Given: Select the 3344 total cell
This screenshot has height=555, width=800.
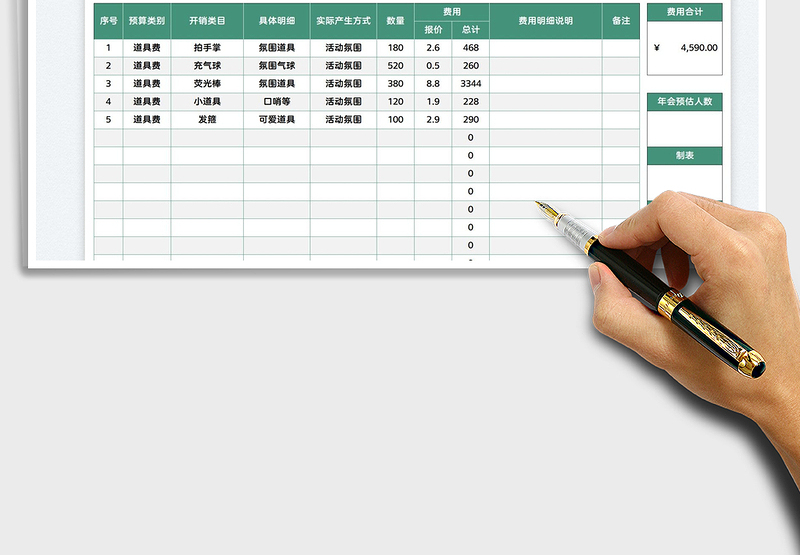Looking at the screenshot, I should click(471, 84).
